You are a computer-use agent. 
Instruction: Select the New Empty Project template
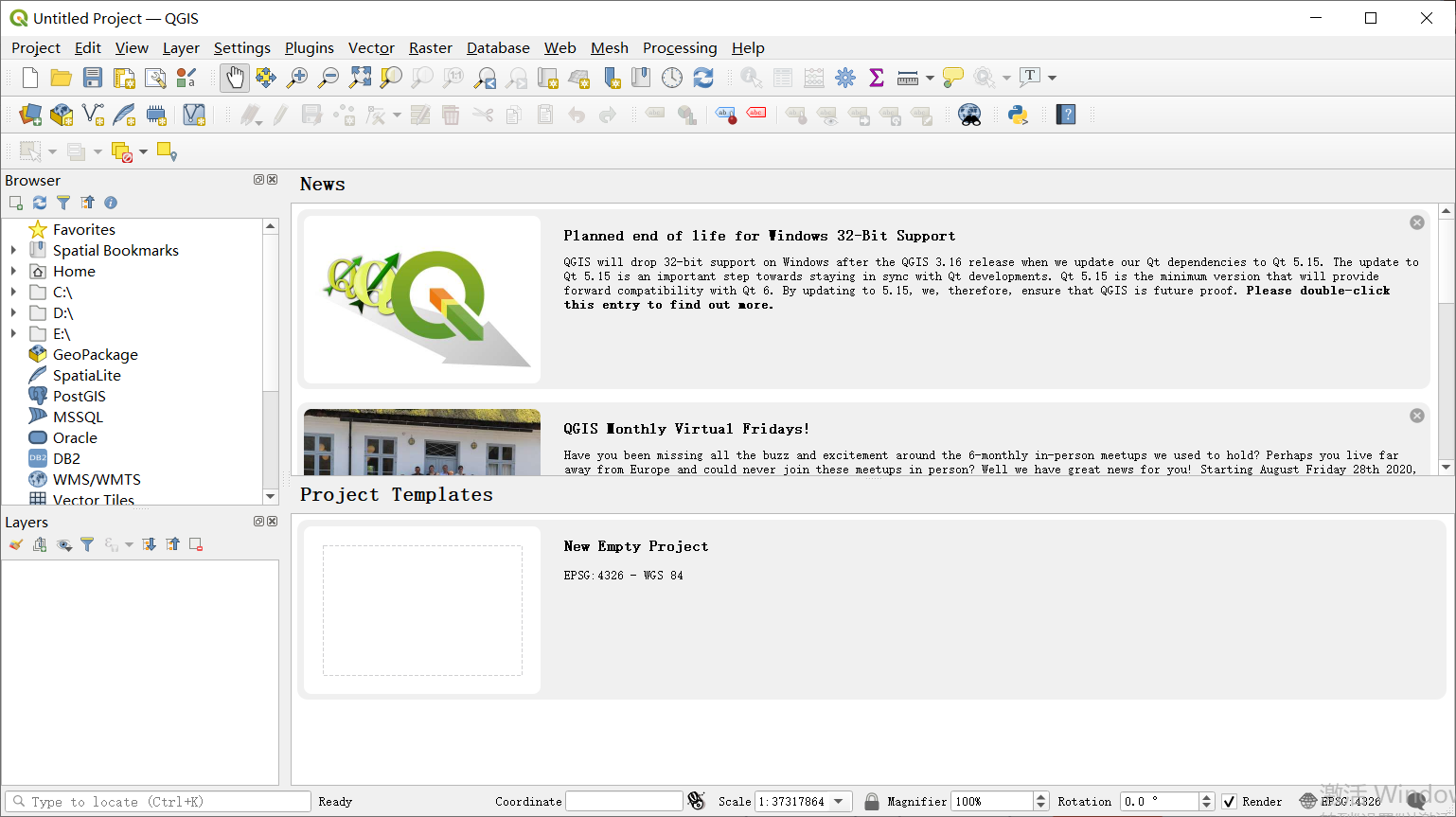pyautogui.click(x=422, y=610)
